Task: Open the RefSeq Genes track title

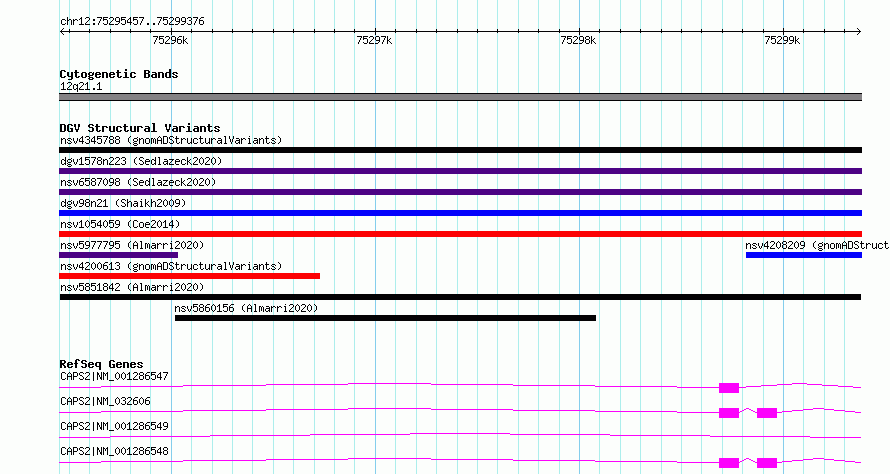Action: (102, 364)
